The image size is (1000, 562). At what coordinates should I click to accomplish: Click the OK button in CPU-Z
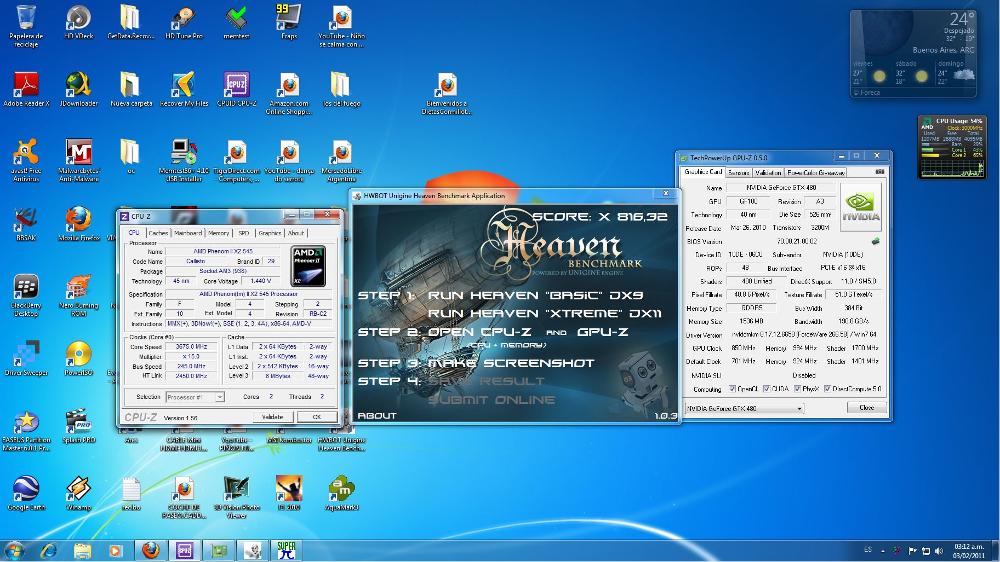317,417
